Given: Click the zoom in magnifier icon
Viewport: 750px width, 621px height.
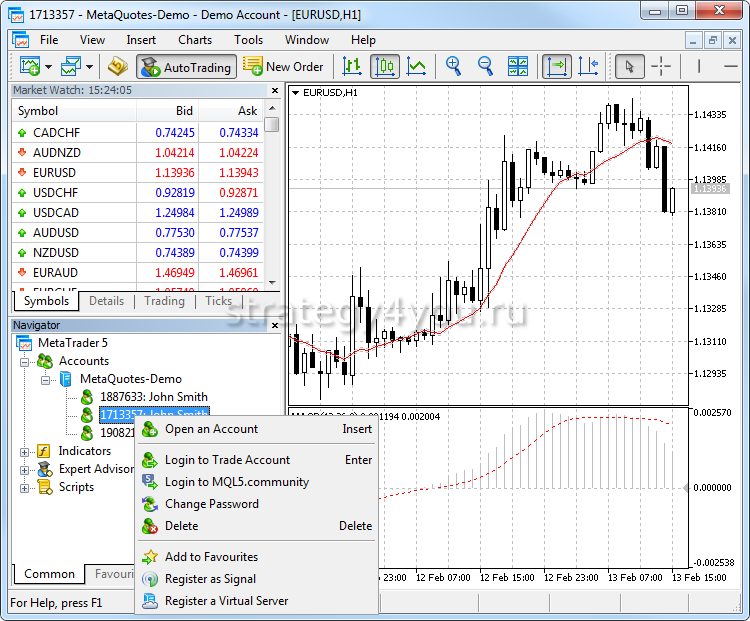Looking at the screenshot, I should coord(453,66).
